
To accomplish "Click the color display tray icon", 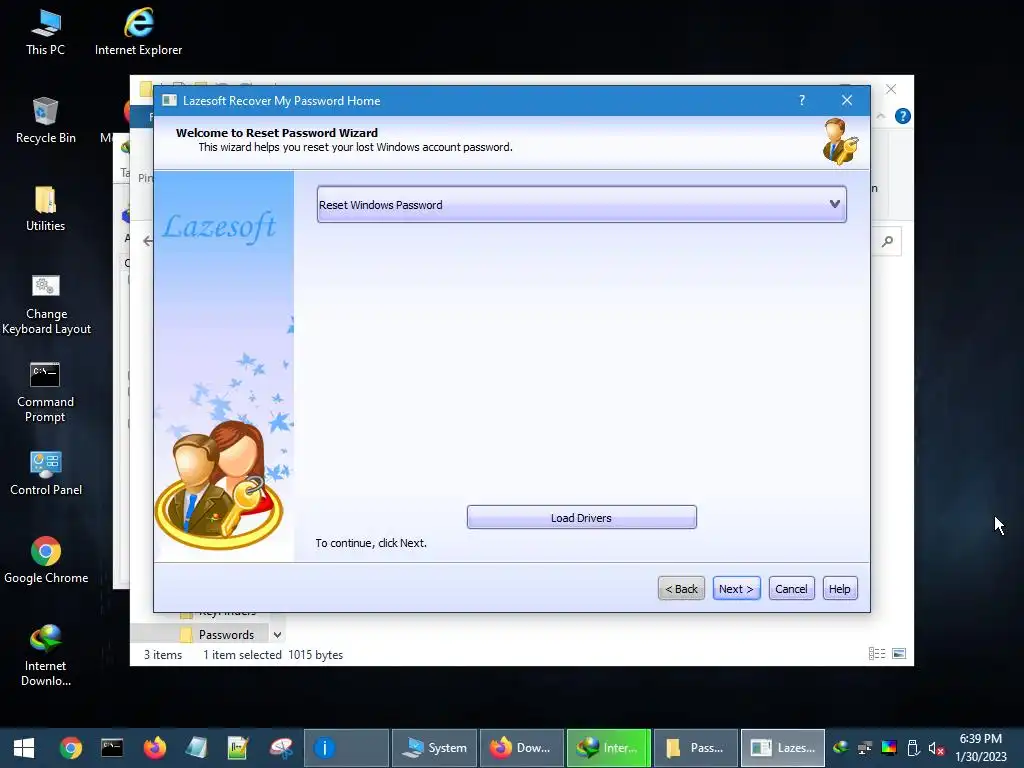I will (889, 748).
